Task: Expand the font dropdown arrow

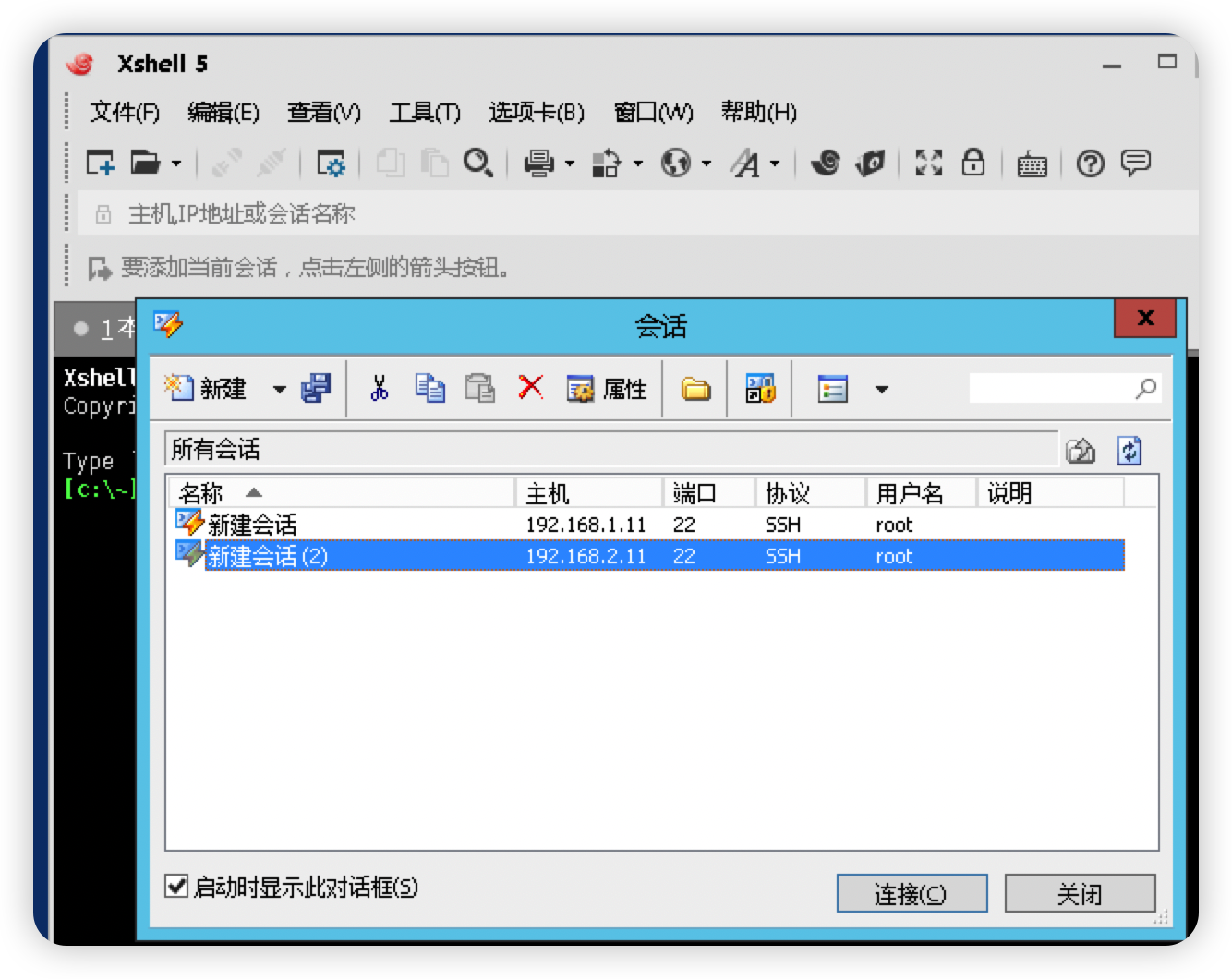Action: click(x=775, y=164)
